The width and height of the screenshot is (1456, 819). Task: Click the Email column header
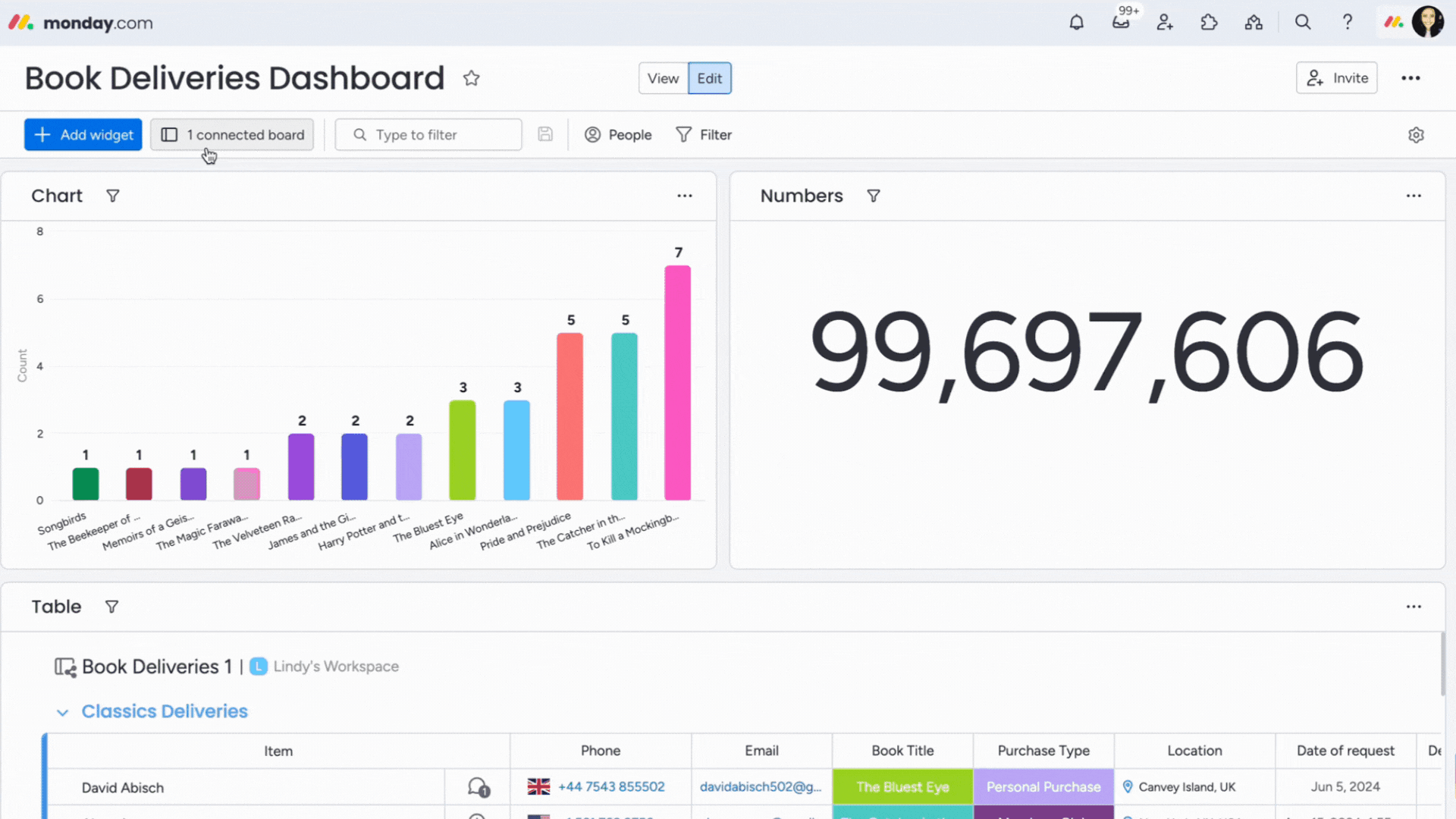click(761, 751)
